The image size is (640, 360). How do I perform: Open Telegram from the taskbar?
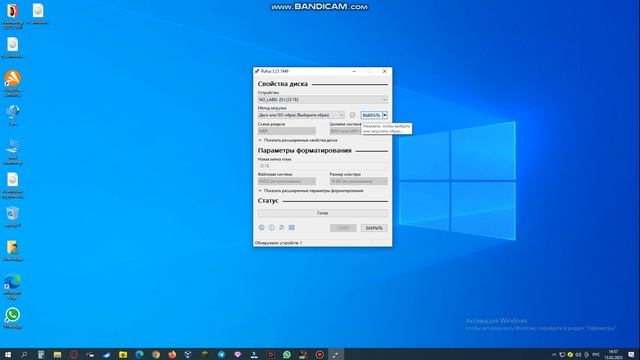221,354
